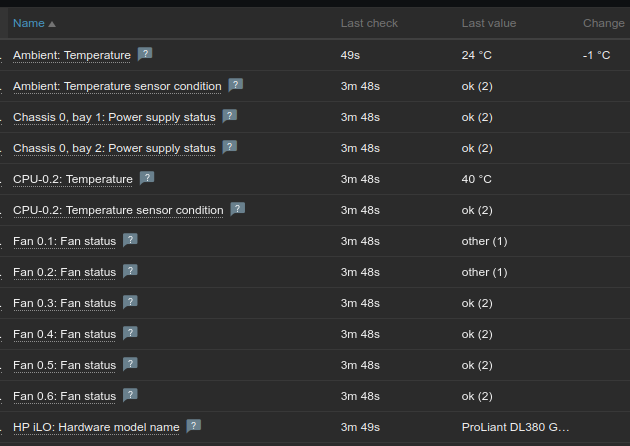Open HP iLO: Hardware model name item

tap(96, 427)
